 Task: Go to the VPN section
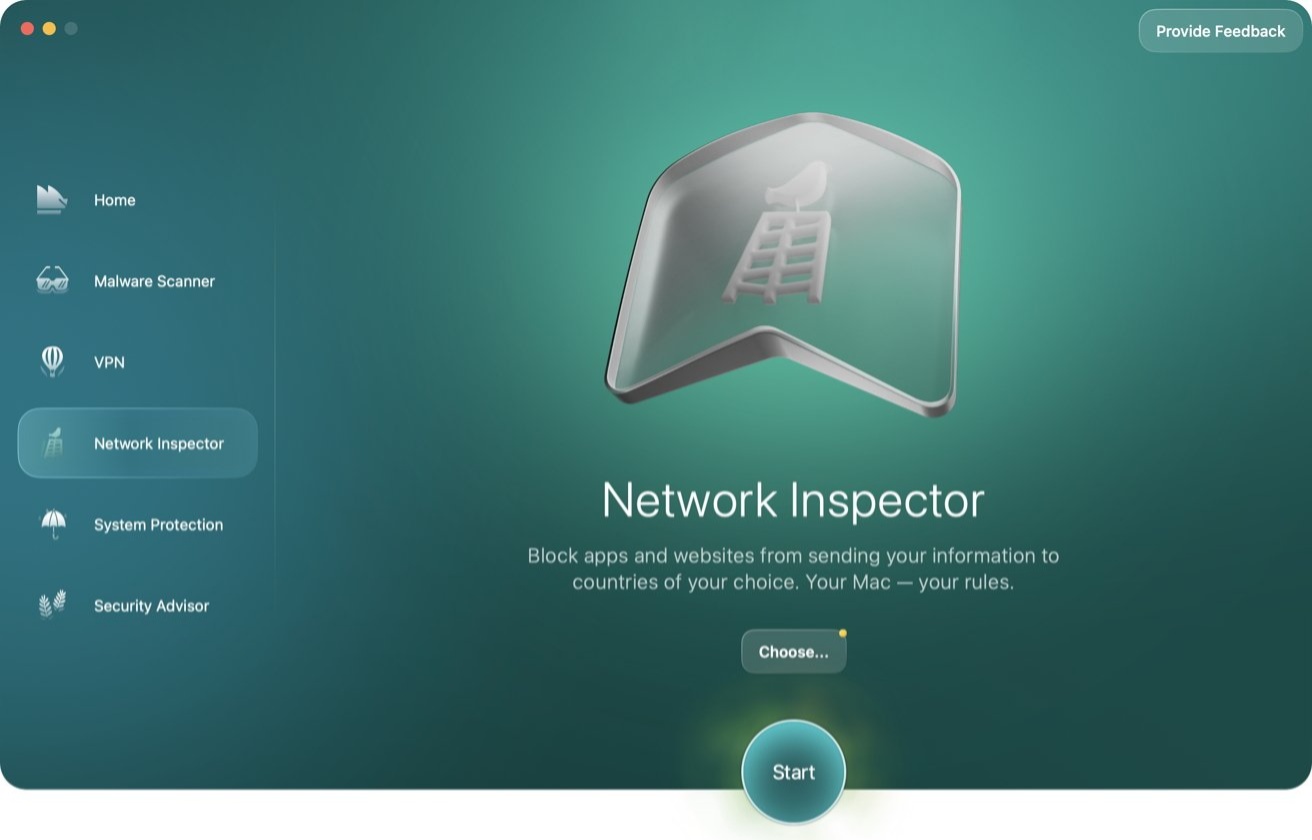click(x=109, y=362)
